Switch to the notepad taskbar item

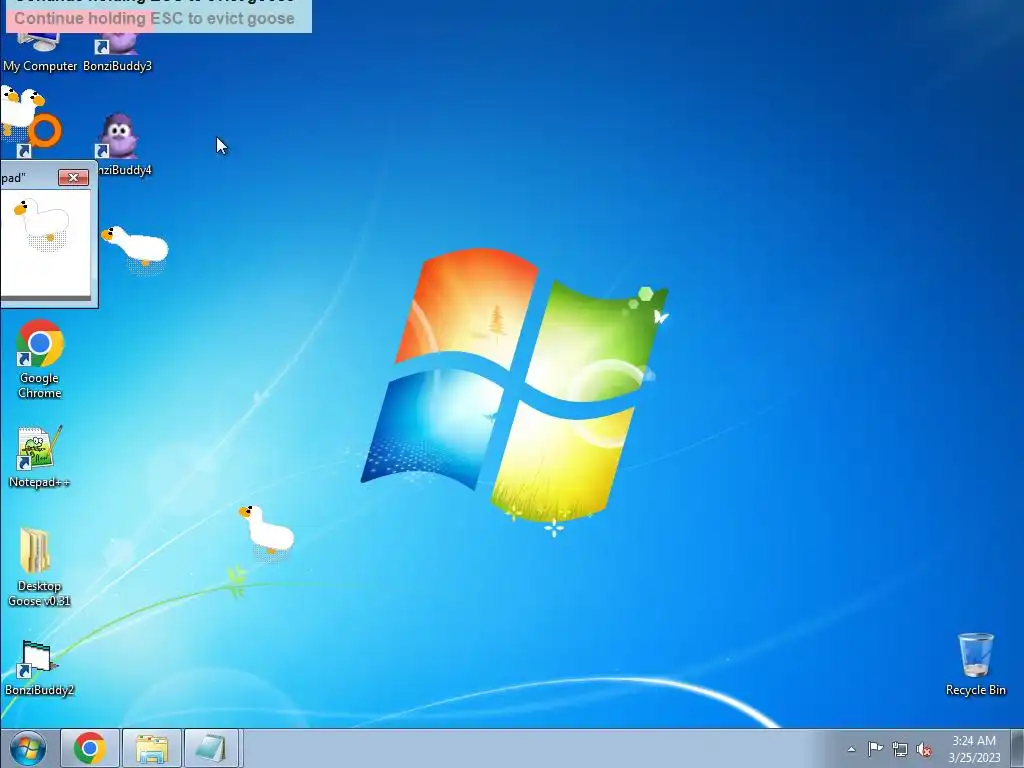pyautogui.click(x=212, y=748)
